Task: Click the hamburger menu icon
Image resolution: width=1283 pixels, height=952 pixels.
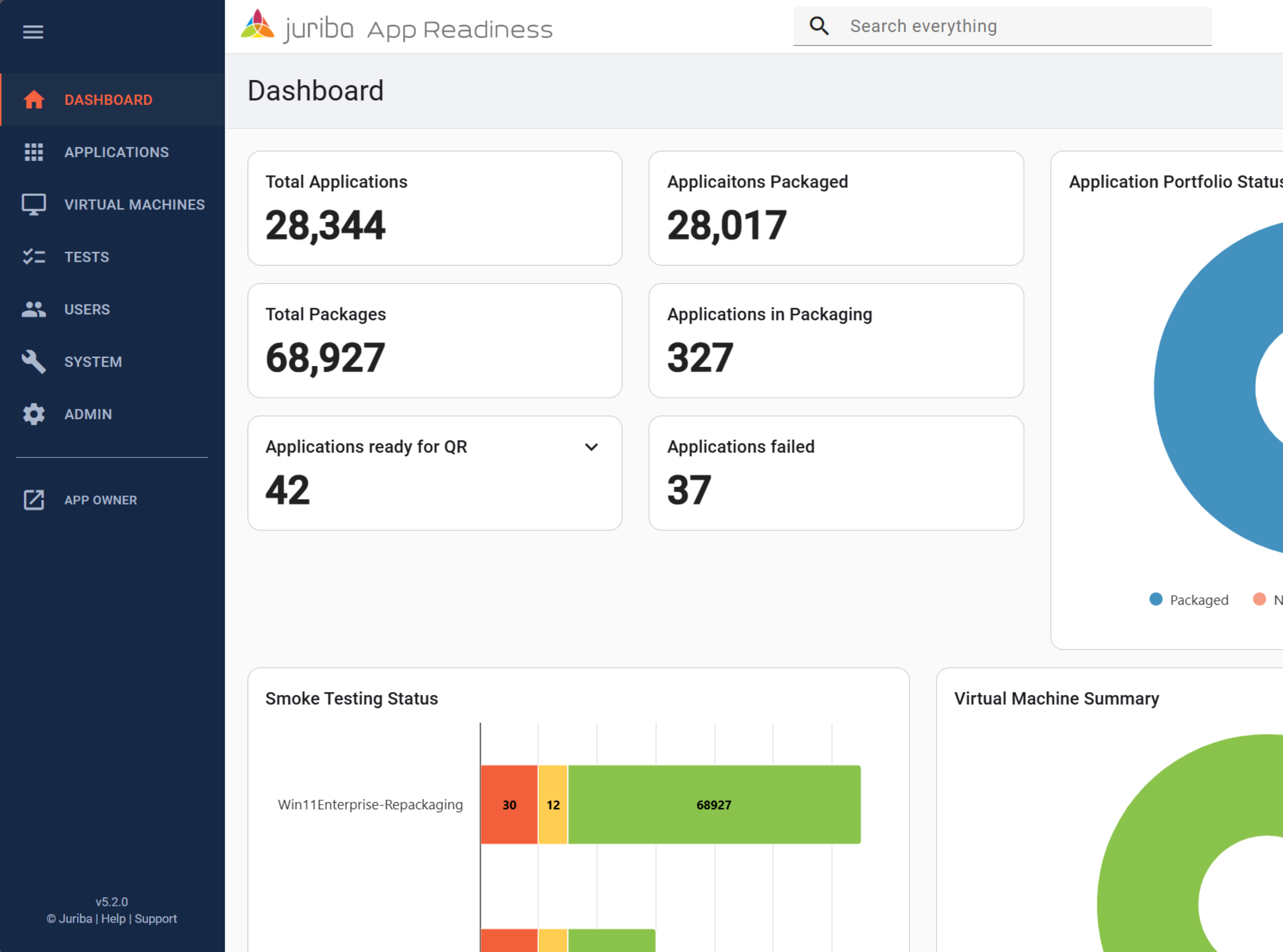Action: [33, 32]
